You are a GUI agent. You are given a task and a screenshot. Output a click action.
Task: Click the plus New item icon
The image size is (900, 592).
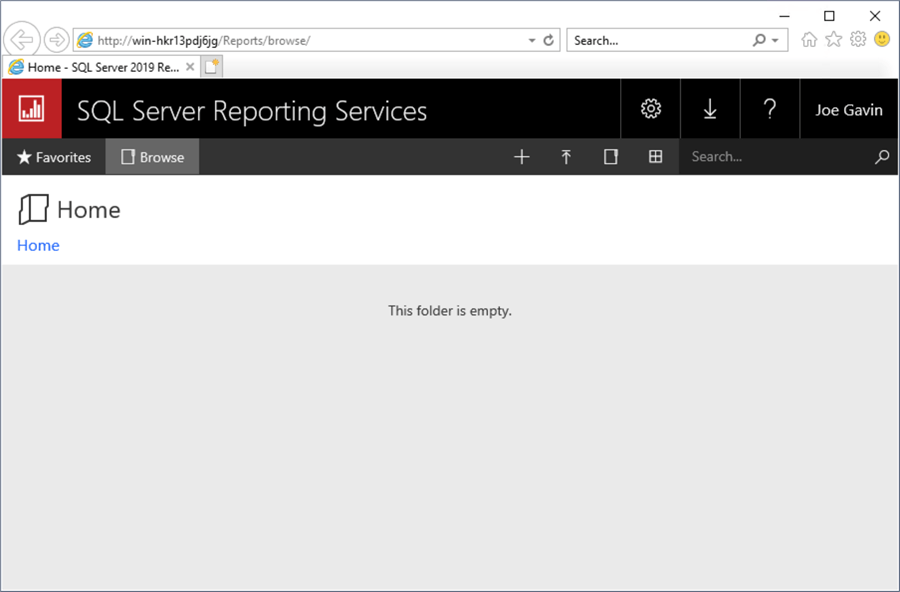tap(521, 157)
